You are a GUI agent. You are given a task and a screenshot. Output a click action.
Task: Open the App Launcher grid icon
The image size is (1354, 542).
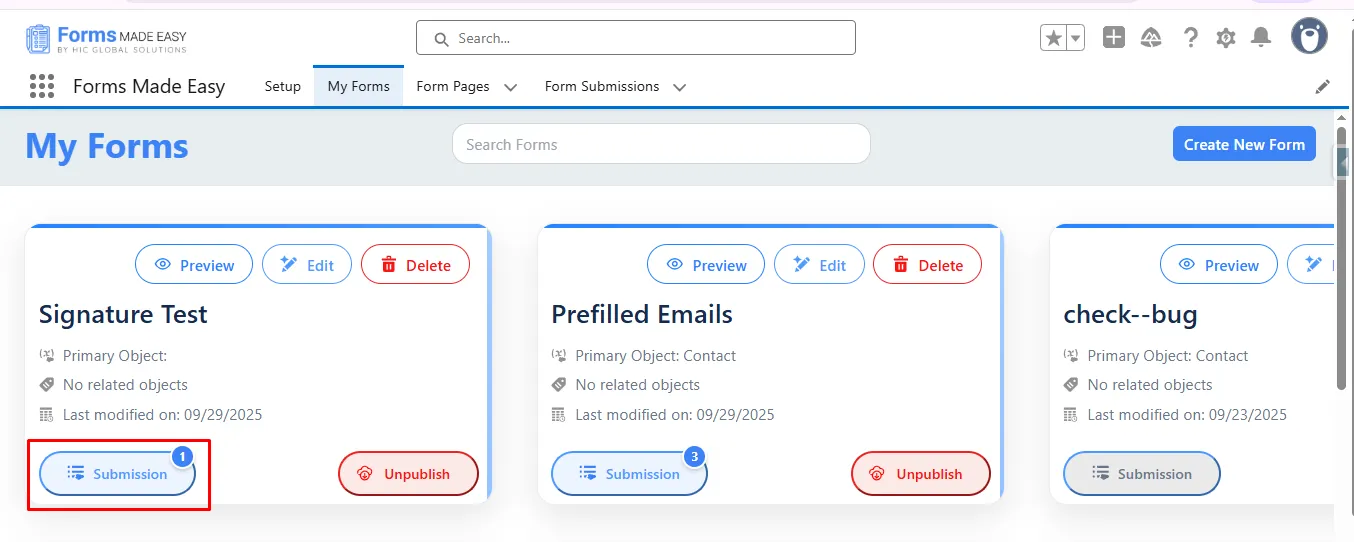pos(42,86)
